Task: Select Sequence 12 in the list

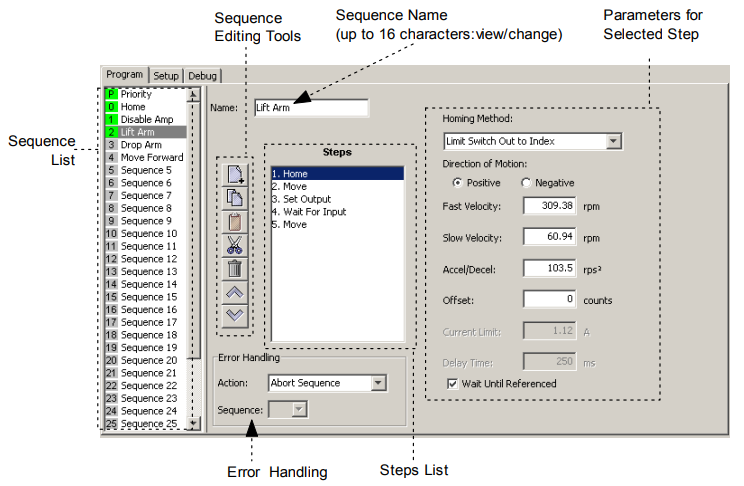Action: (146, 259)
